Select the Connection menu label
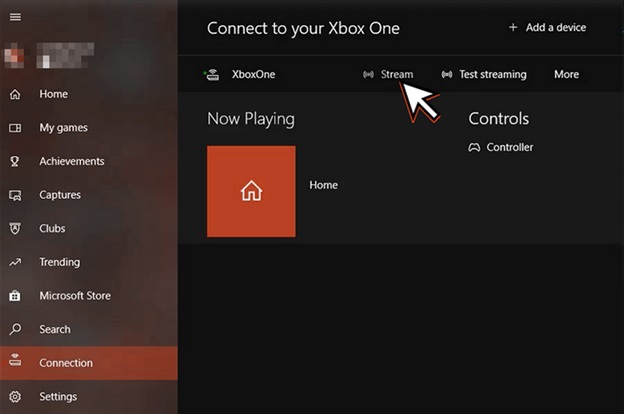The height and width of the screenshot is (414, 624). coord(66,363)
